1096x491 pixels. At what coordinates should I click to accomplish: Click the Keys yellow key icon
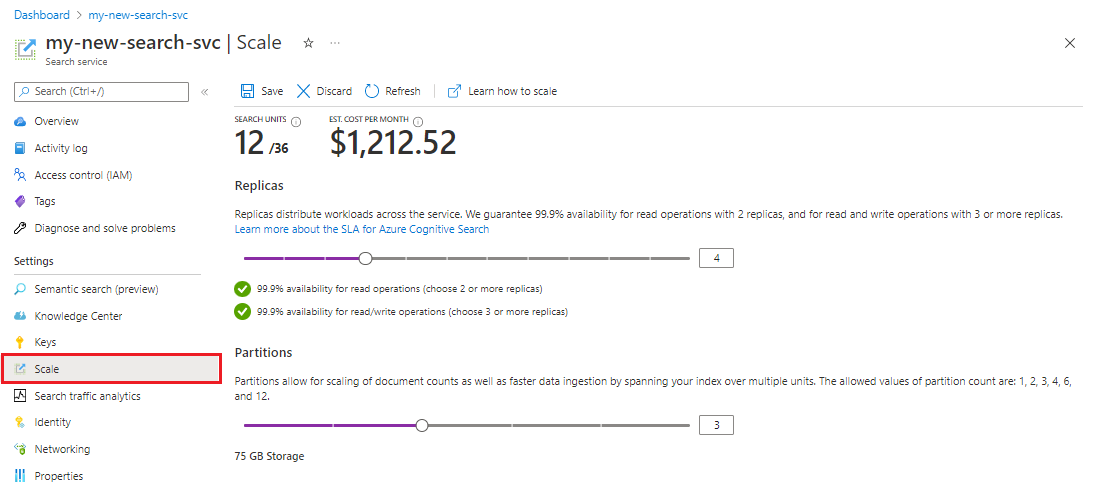(20, 343)
